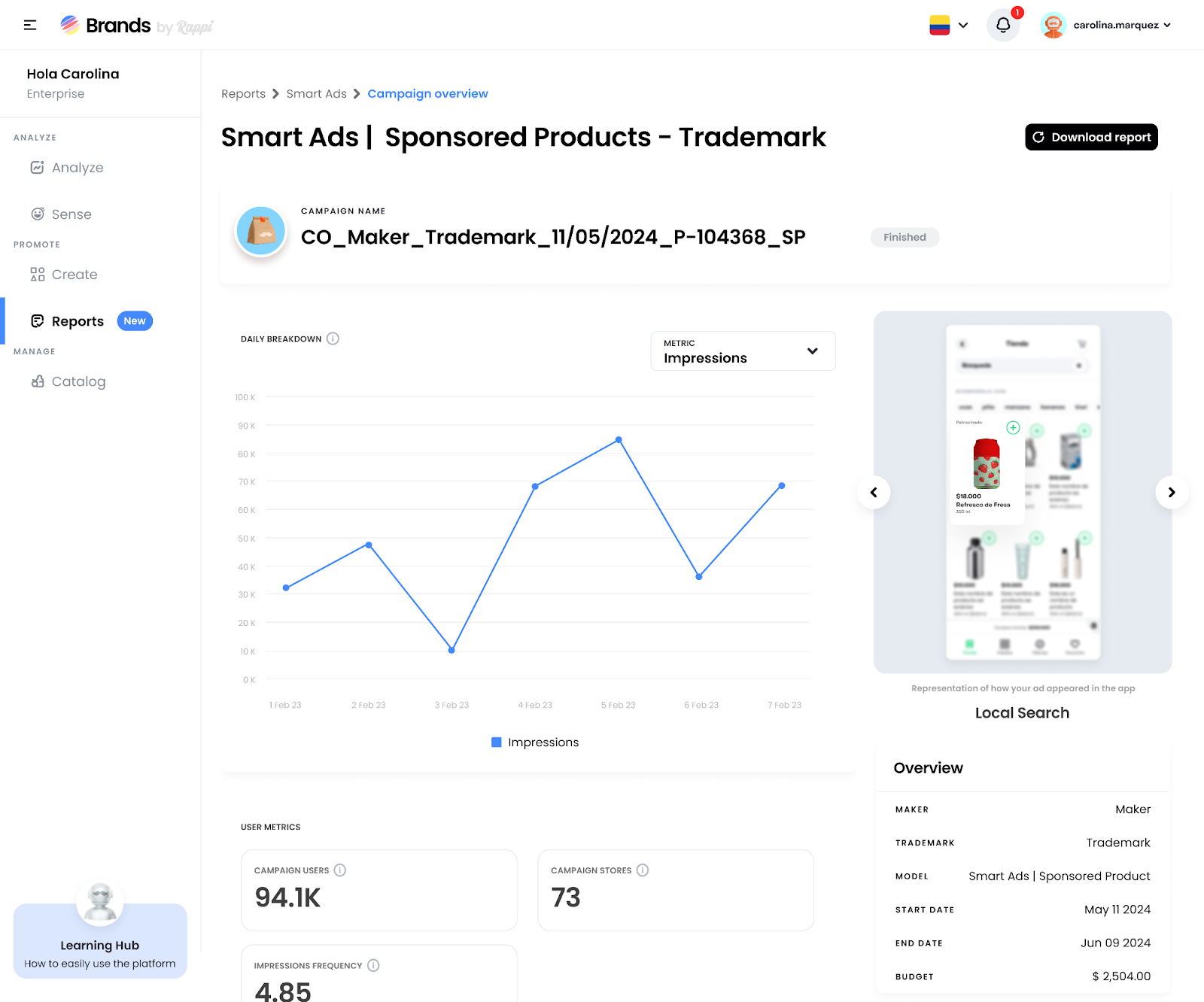Click the Colombia flag icon
The height and width of the screenshot is (1002, 1204).
click(939, 26)
